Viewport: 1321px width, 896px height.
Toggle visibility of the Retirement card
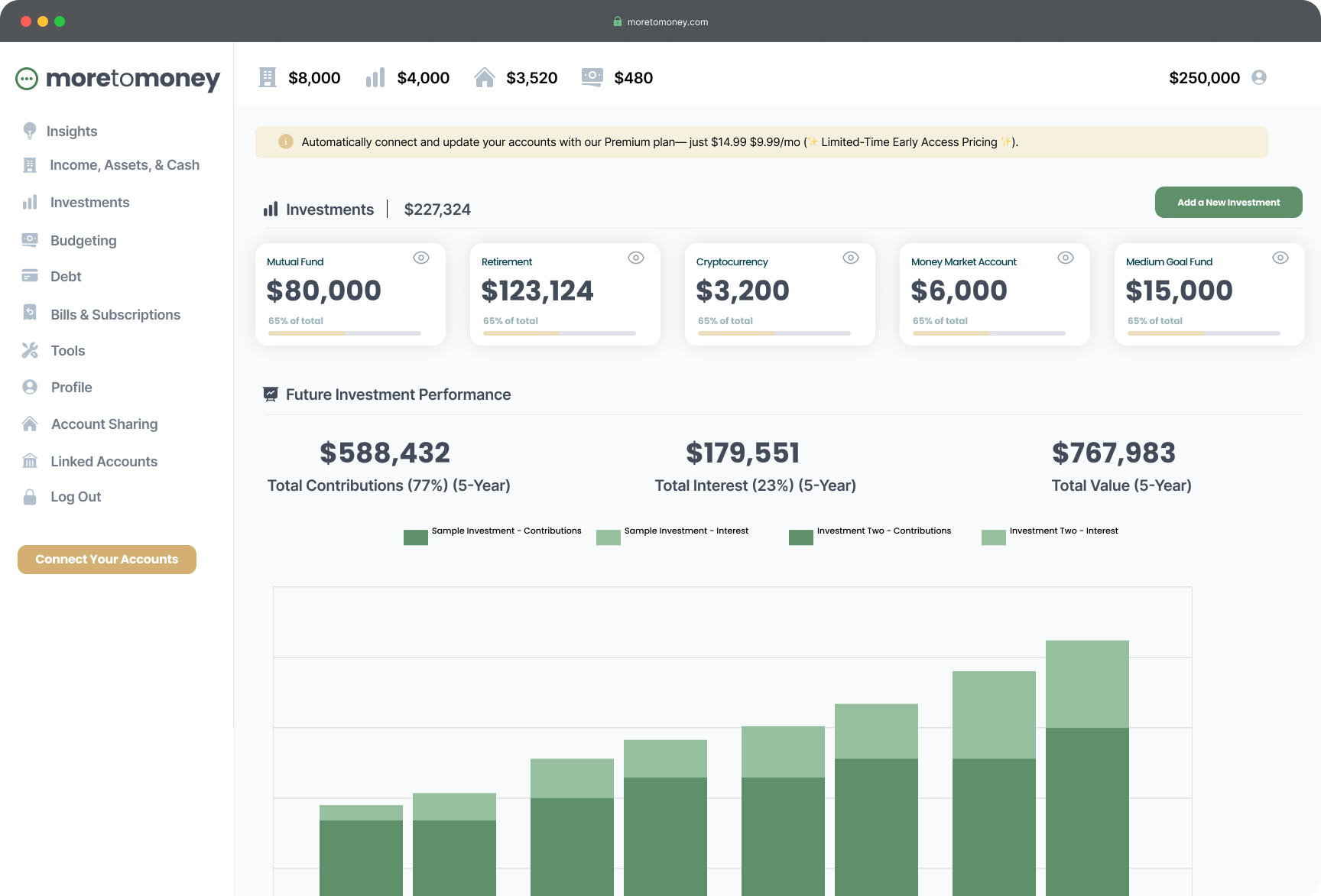pyautogui.click(x=636, y=258)
